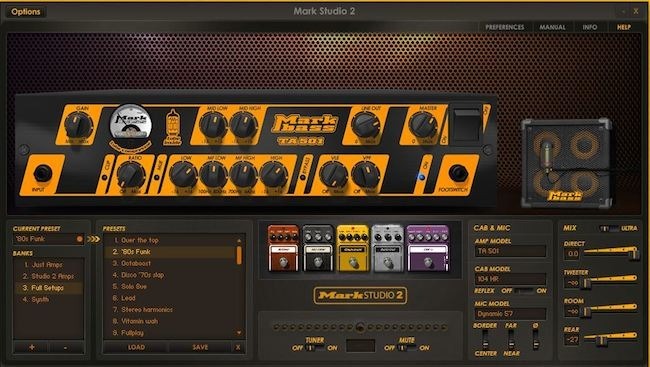Click the orange dot next to '80s Funk
650x367 pixels.
[80, 239]
